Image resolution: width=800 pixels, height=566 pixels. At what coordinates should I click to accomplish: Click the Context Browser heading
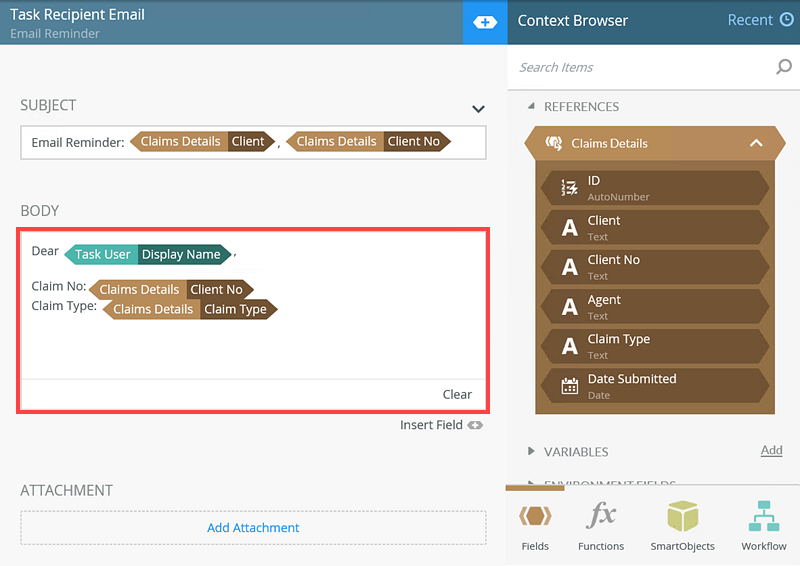pos(572,20)
